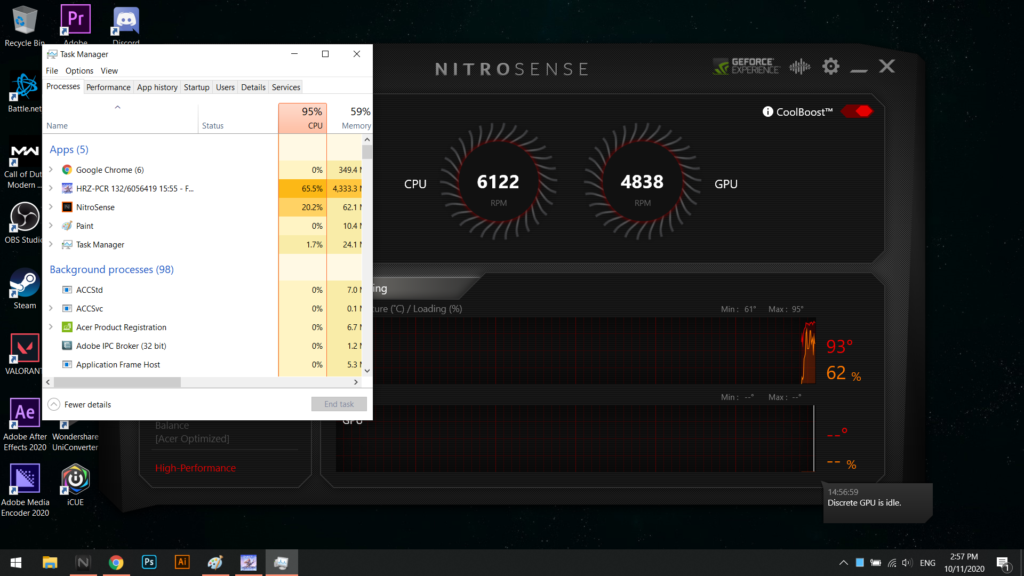Open the Task Manager Options menu
The height and width of the screenshot is (576, 1024).
pyautogui.click(x=79, y=71)
